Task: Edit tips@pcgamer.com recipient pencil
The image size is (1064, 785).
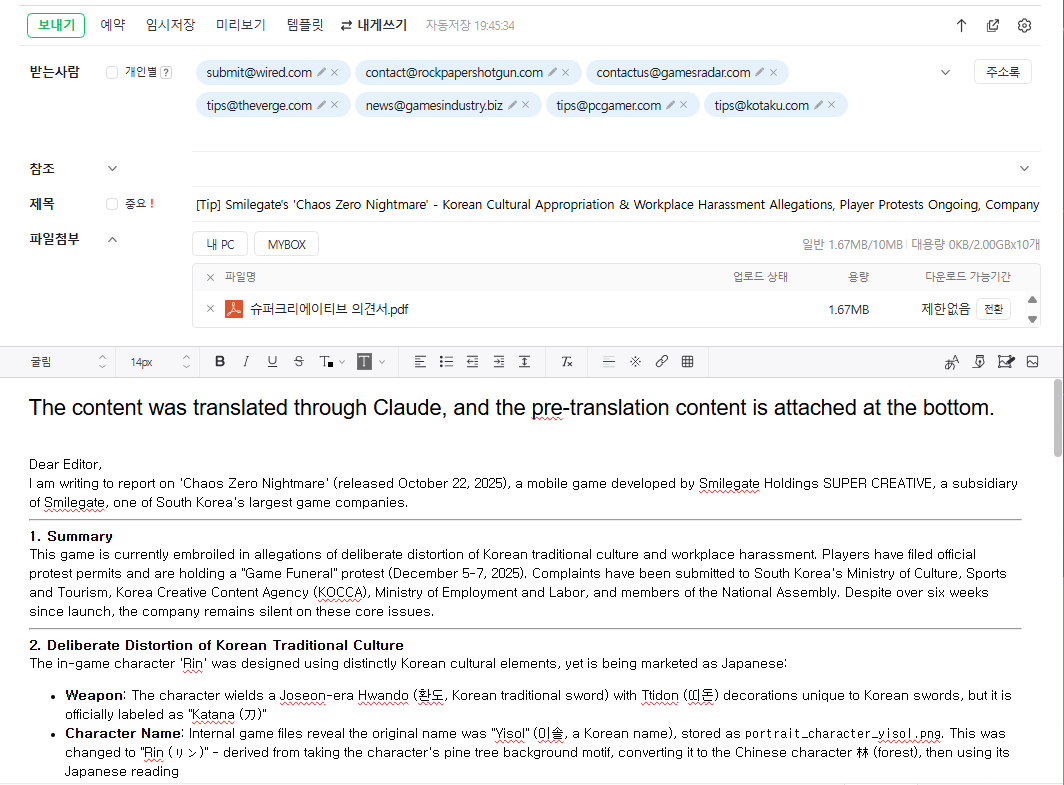Action: (x=670, y=104)
